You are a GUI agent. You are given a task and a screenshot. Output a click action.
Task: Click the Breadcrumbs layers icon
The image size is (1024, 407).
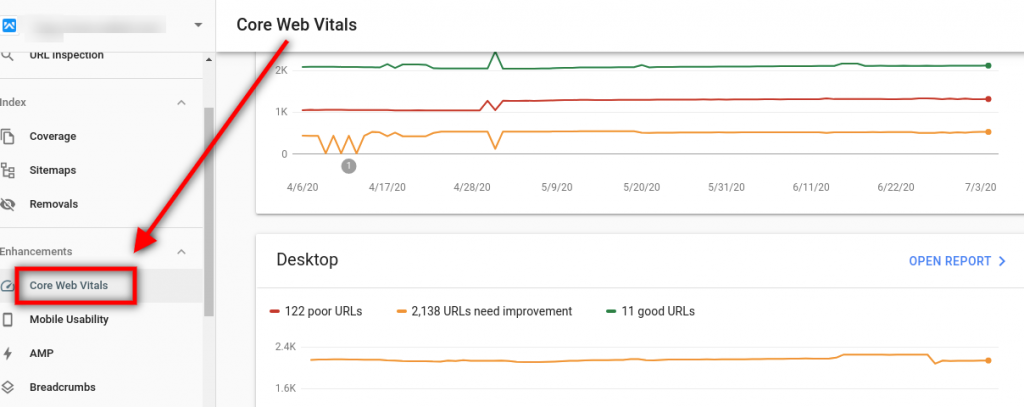8,387
